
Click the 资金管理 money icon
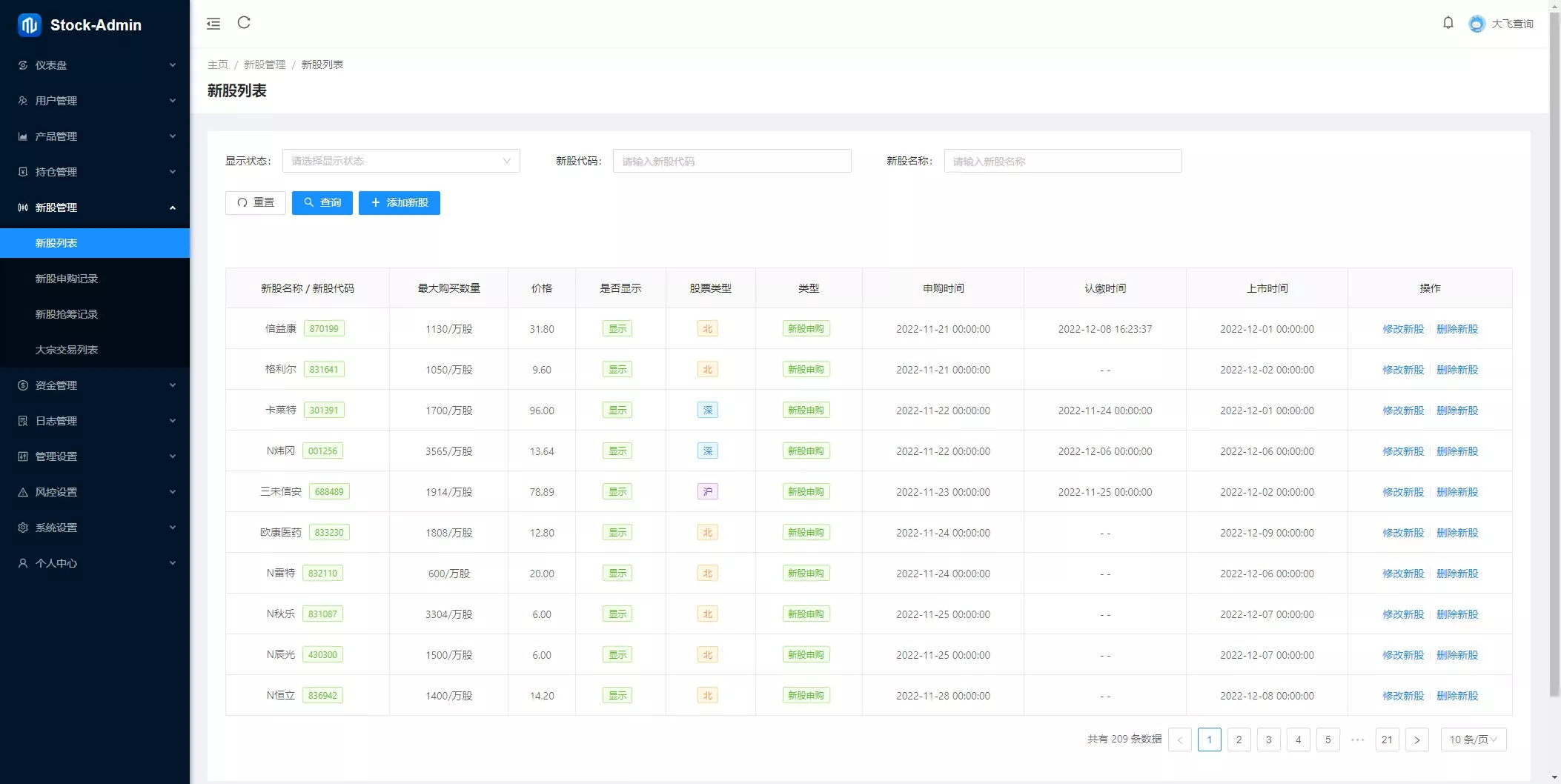pos(22,385)
